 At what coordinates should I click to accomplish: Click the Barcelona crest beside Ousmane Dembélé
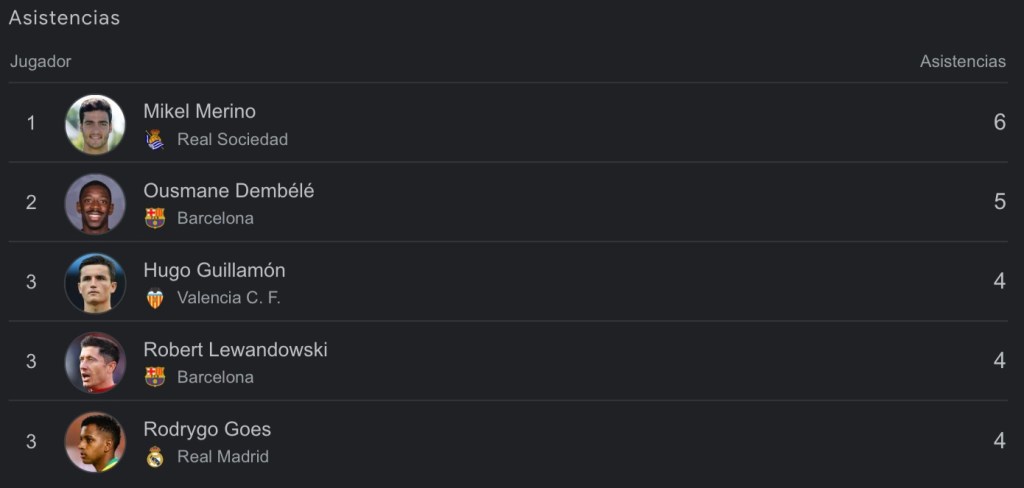coord(155,218)
